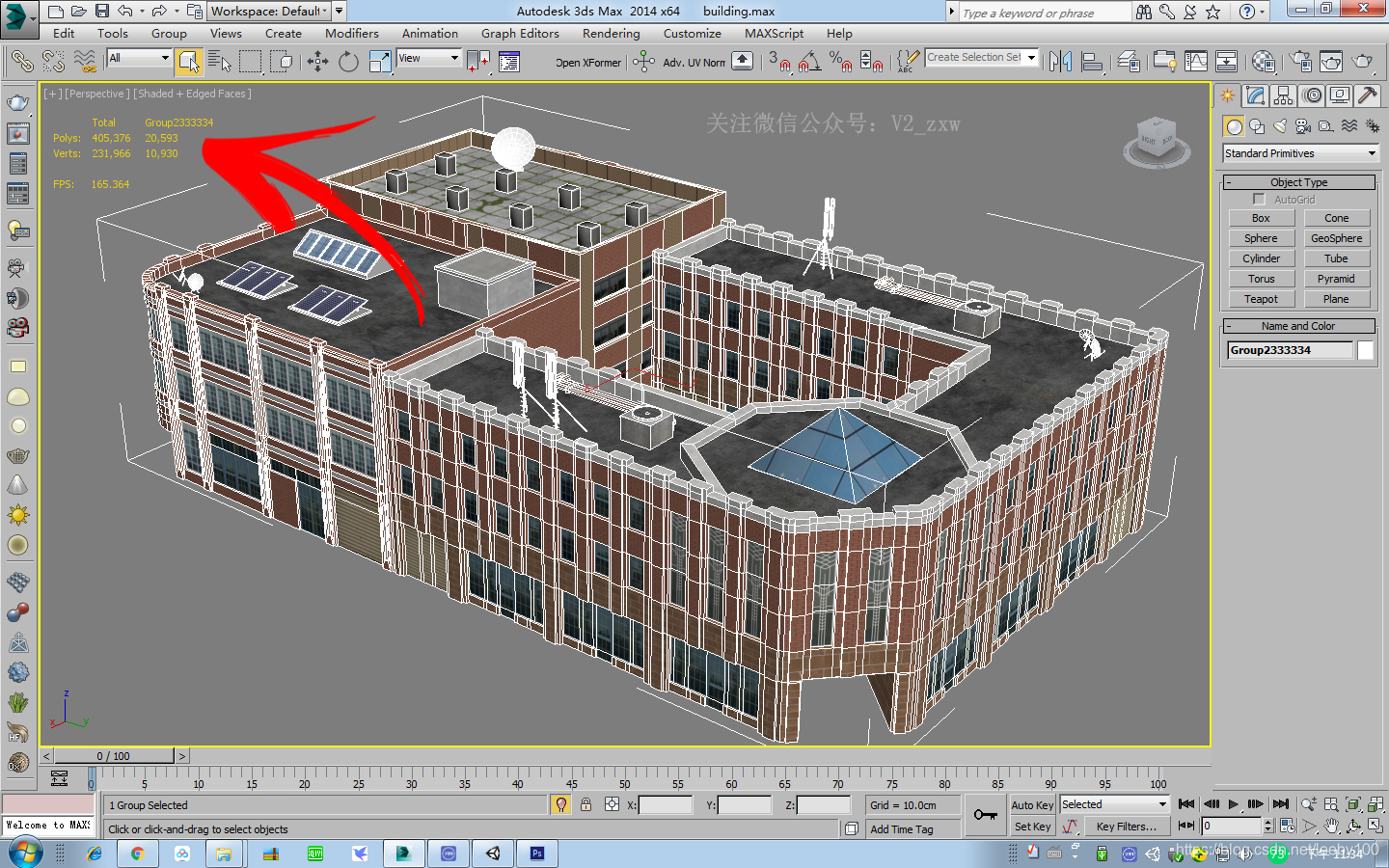Open the Curve Editor

(1196, 62)
